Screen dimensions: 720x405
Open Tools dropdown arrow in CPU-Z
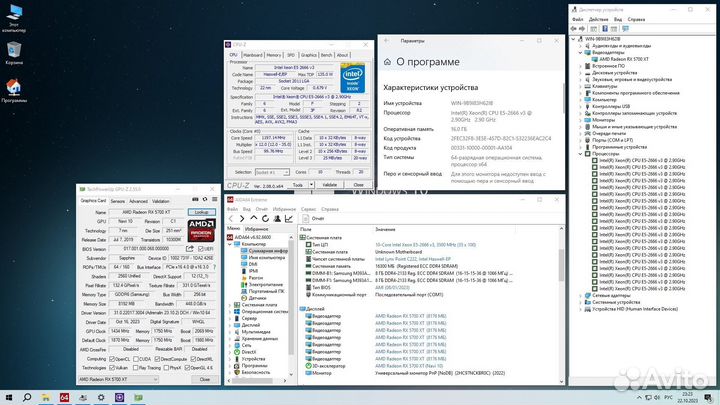click(311, 185)
